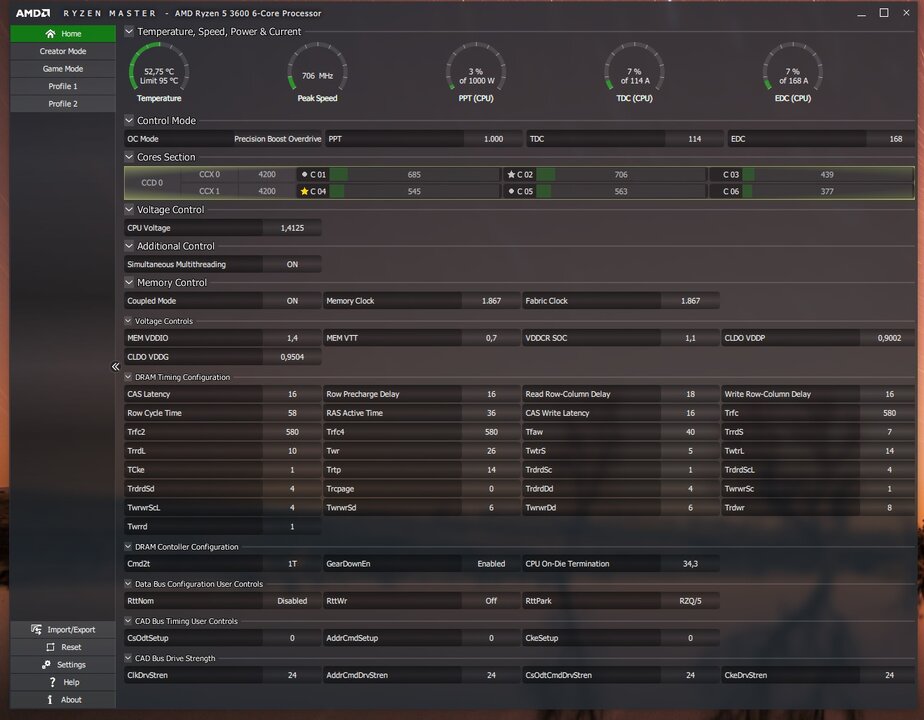Collapse the Additional Control section
The width and height of the screenshot is (924, 720).
pos(129,246)
